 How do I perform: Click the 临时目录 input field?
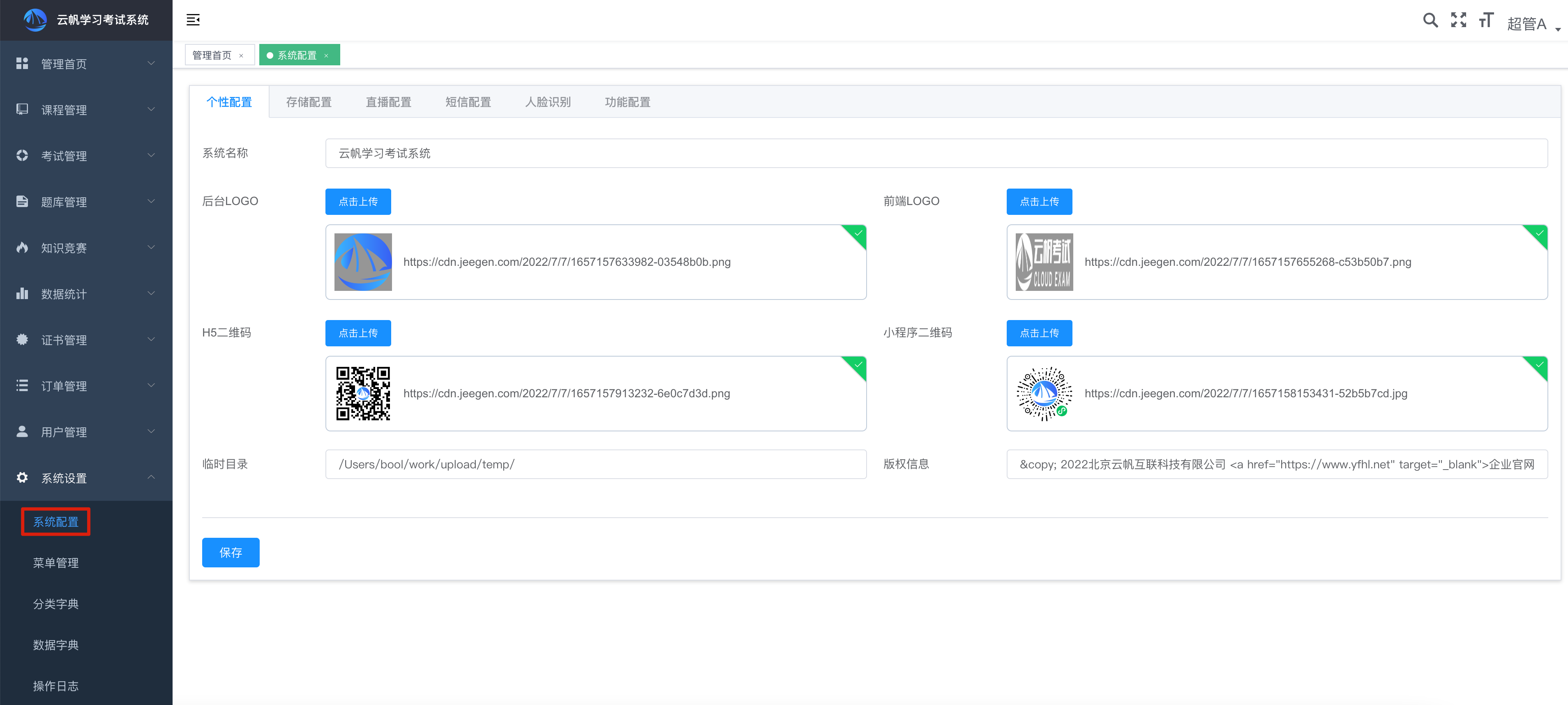(x=596, y=465)
